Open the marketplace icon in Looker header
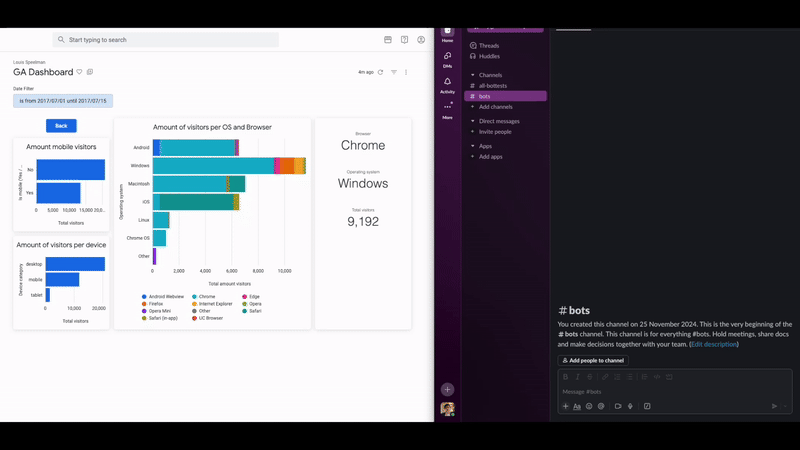800x450 pixels. 388,39
